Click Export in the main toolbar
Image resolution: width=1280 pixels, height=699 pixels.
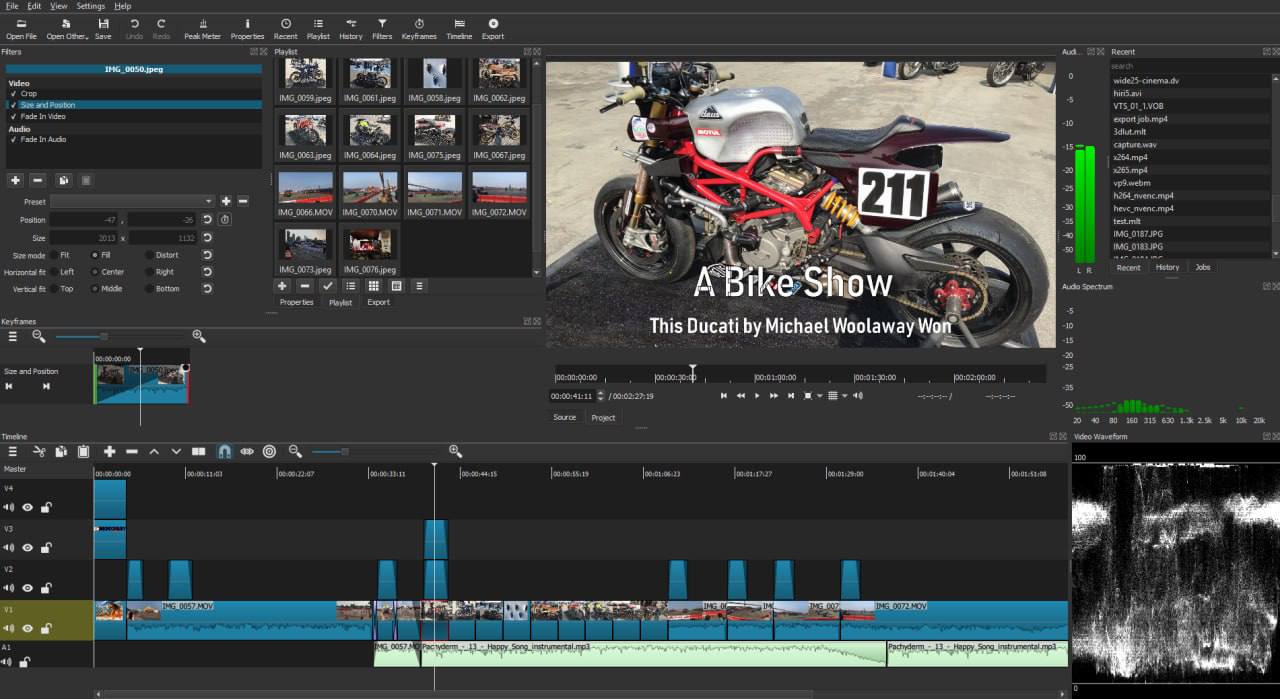(493, 29)
